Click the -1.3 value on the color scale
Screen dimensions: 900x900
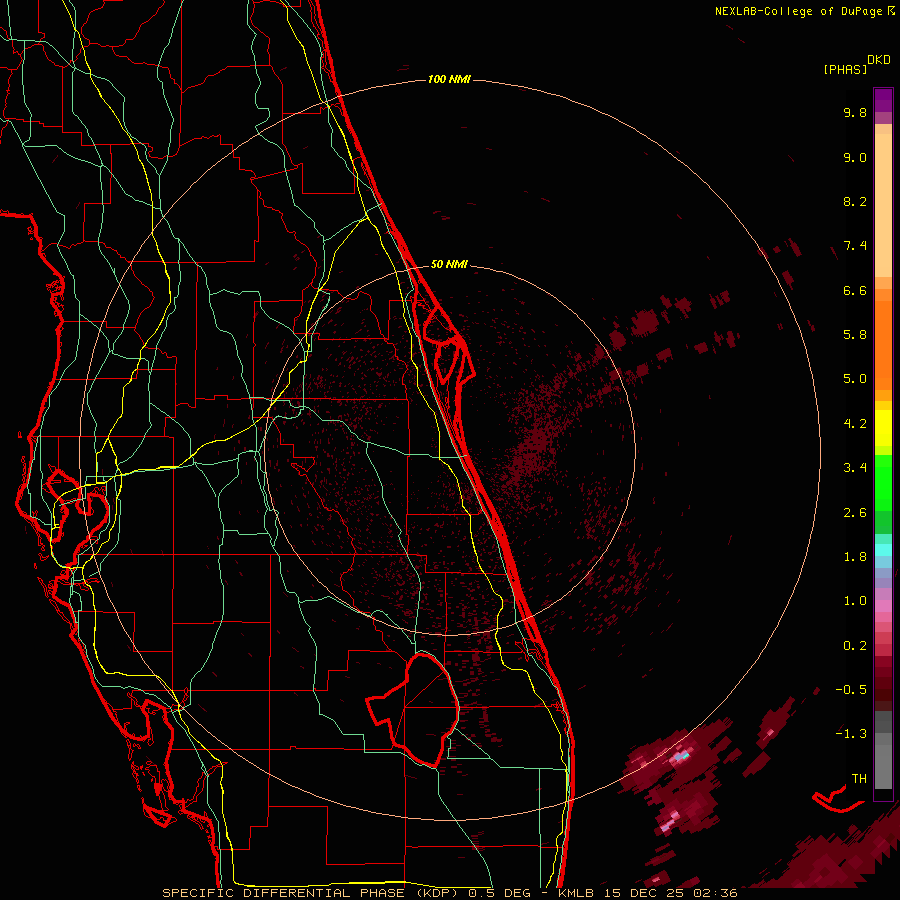pos(851,734)
